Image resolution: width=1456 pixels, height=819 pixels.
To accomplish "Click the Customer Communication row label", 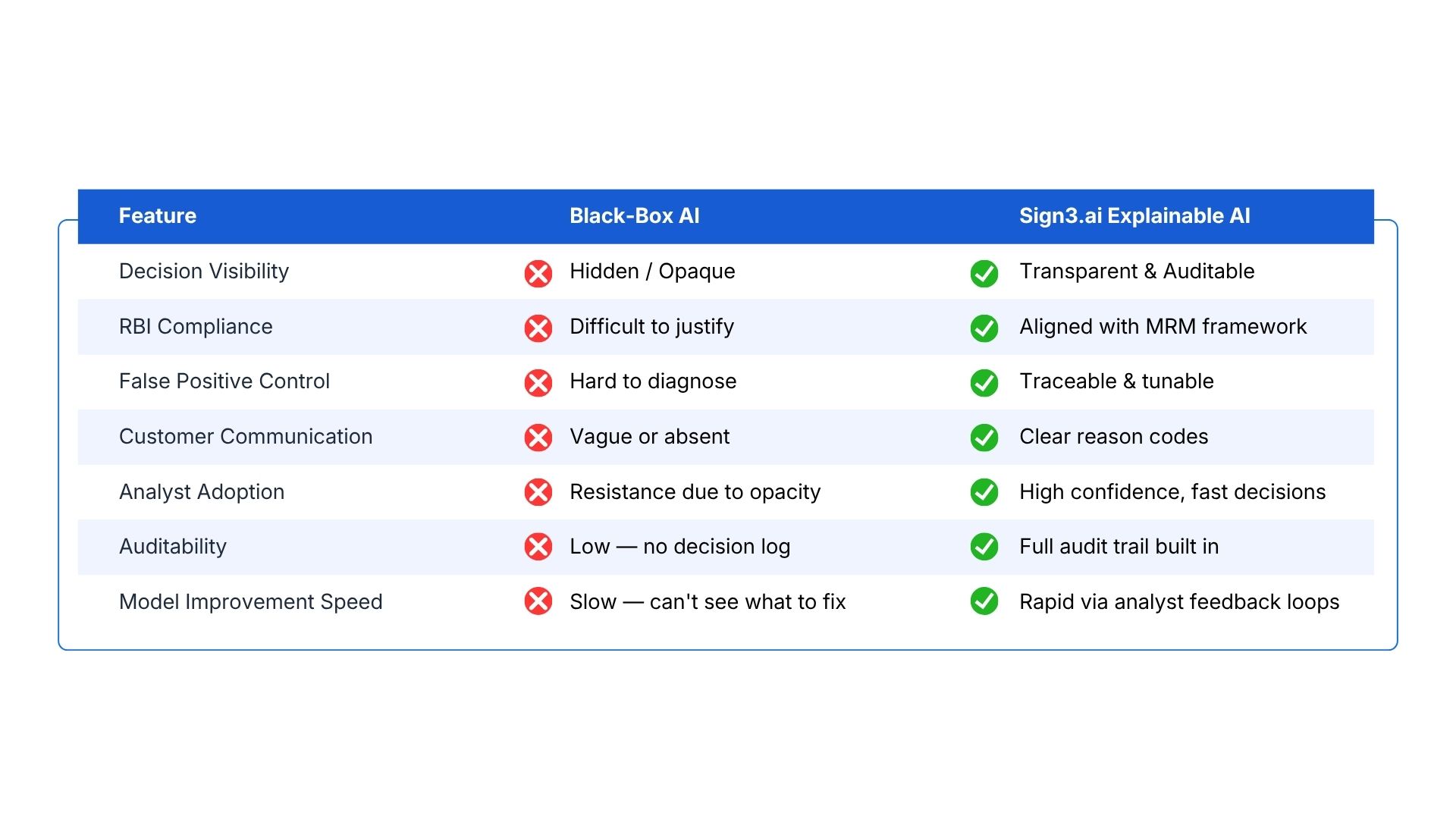I will tap(246, 437).
